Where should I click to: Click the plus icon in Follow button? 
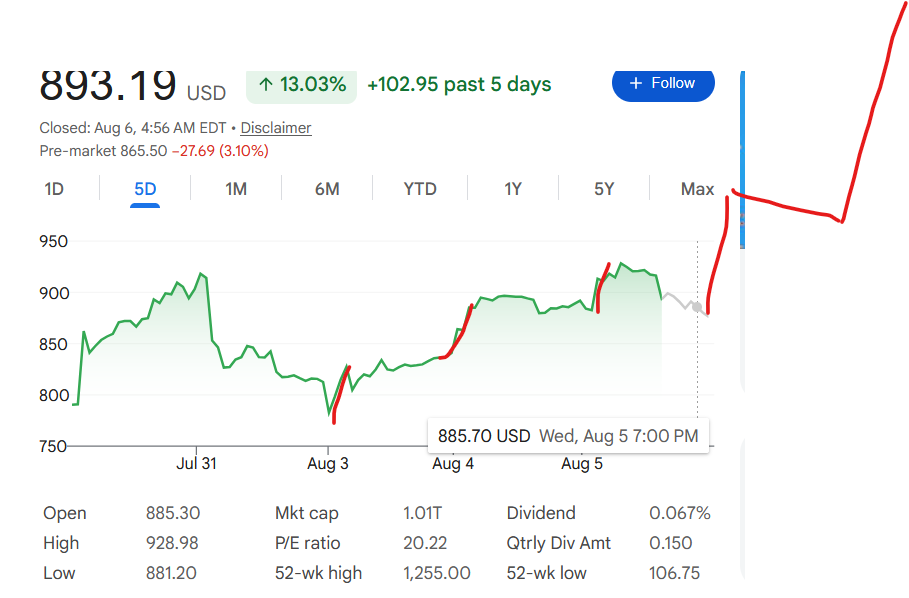pos(636,83)
